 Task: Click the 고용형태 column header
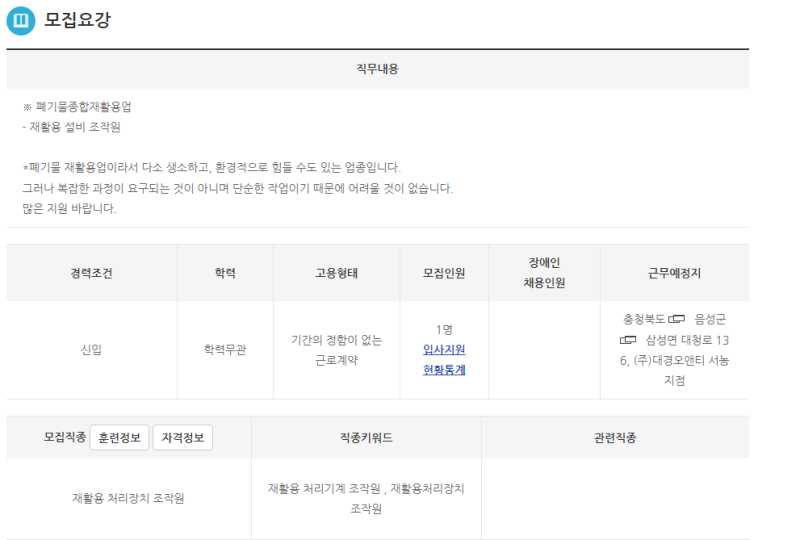point(336,273)
